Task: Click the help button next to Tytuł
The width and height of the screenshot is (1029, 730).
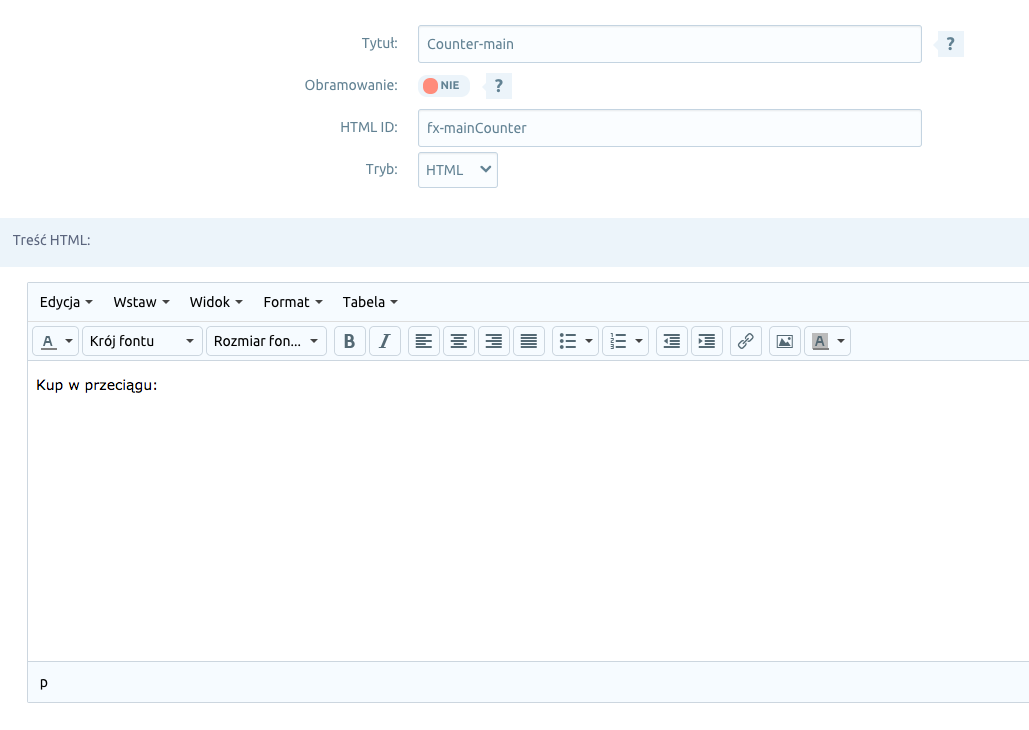Action: point(950,44)
